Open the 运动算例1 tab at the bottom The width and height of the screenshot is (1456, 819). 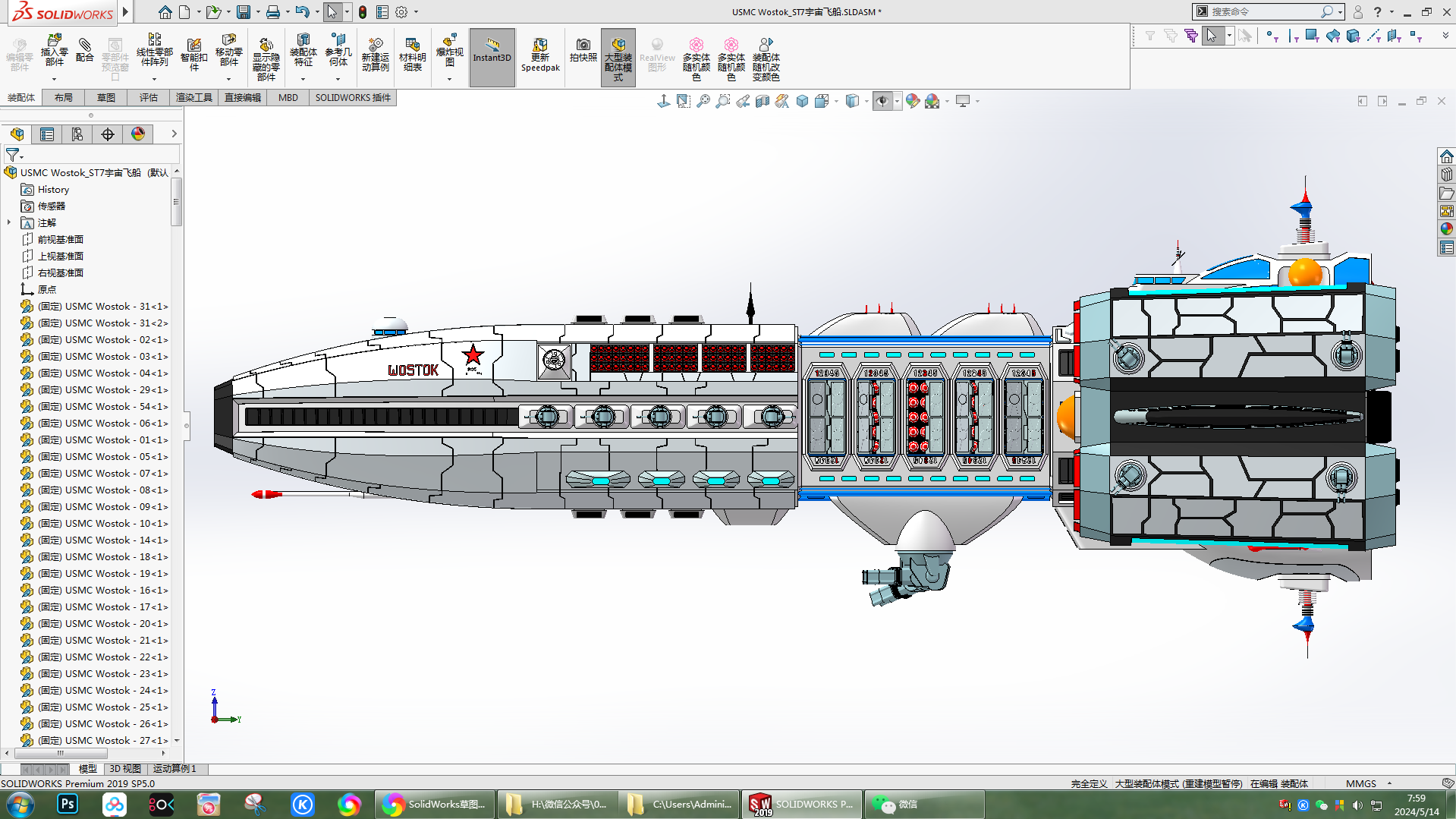click(175, 768)
